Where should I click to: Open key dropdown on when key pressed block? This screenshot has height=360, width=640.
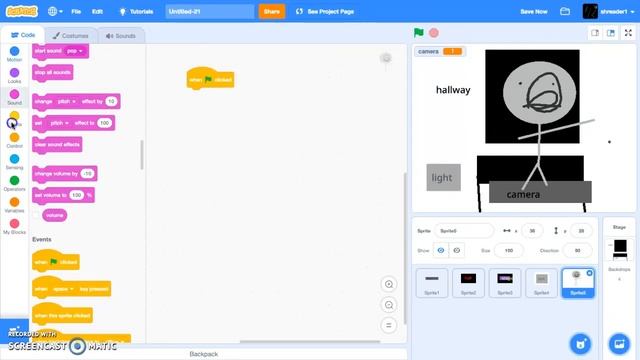click(62, 289)
